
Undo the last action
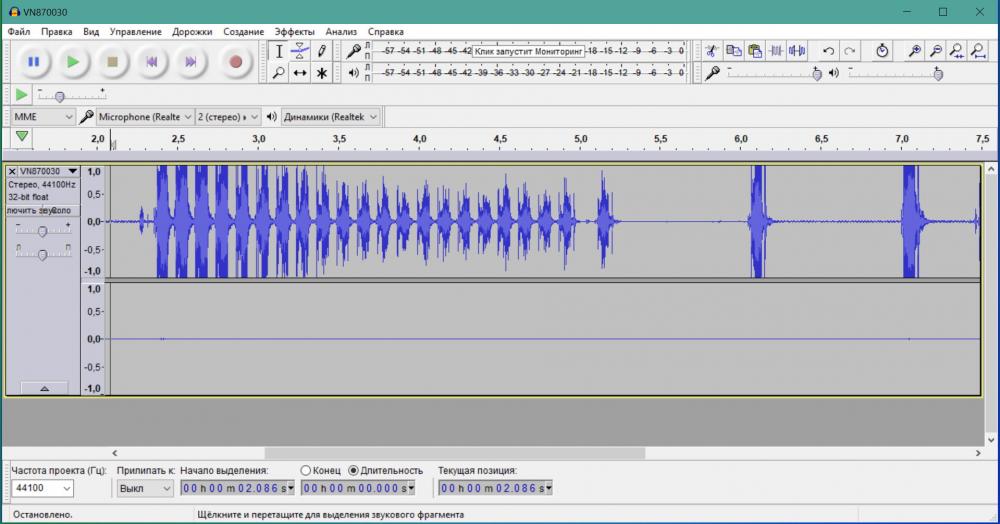828,51
